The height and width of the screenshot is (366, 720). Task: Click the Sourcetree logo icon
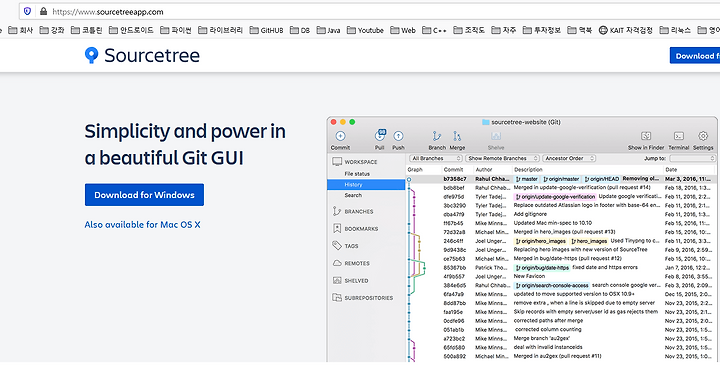pos(91,55)
